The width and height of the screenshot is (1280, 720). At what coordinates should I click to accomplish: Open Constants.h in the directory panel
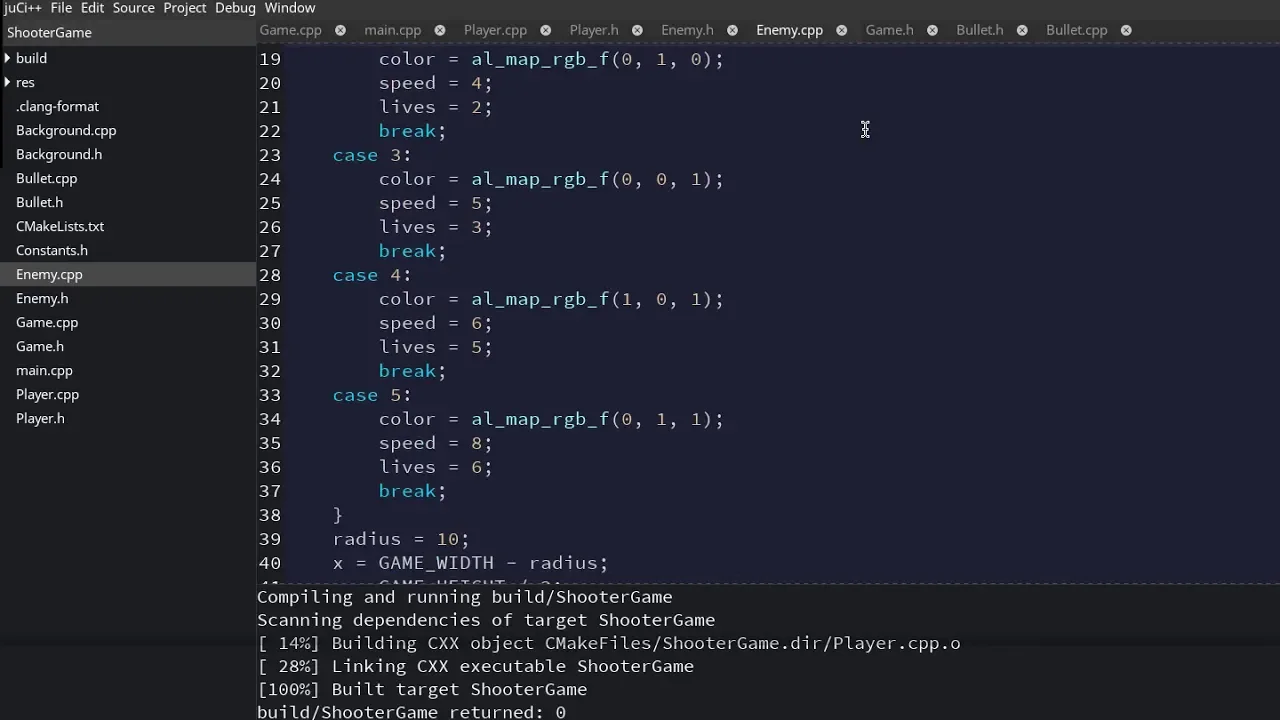click(x=52, y=250)
